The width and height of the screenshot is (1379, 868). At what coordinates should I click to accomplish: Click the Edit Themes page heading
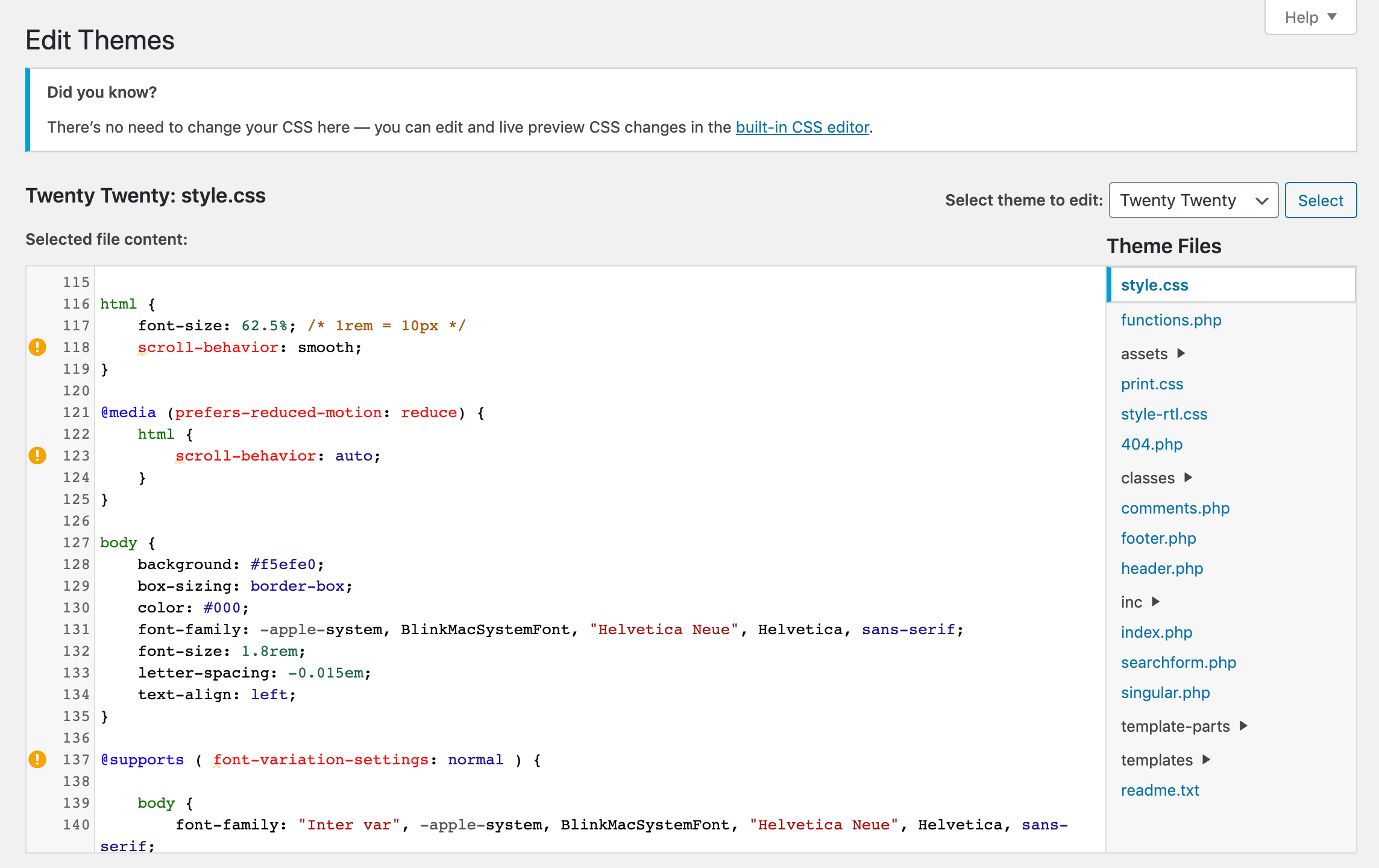(x=100, y=40)
